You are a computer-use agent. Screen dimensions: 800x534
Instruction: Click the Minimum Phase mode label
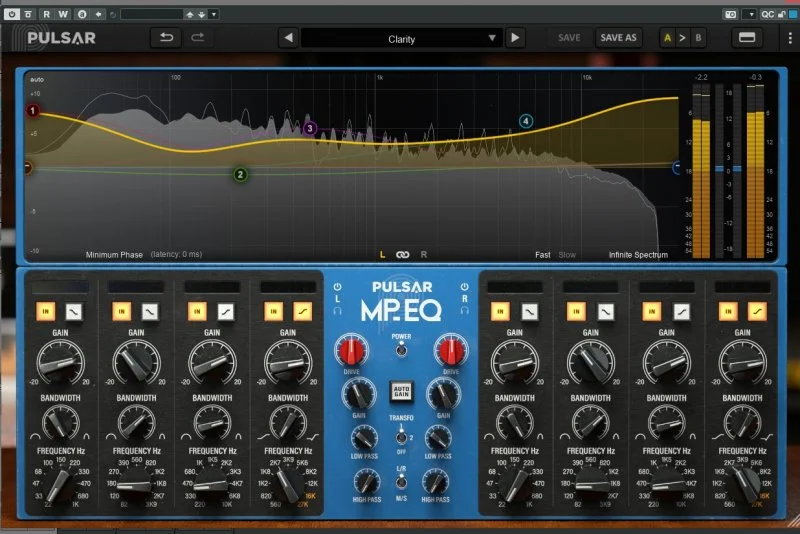click(x=114, y=255)
